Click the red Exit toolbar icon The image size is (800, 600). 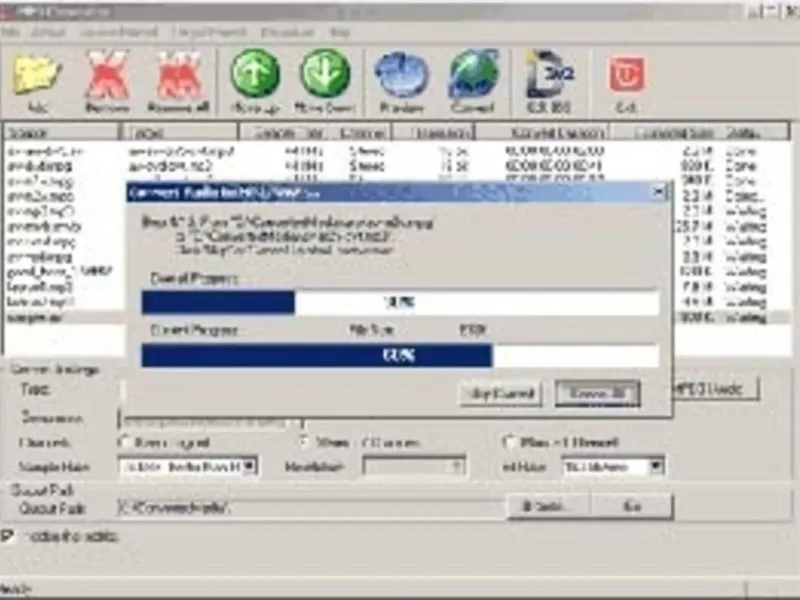(x=627, y=74)
